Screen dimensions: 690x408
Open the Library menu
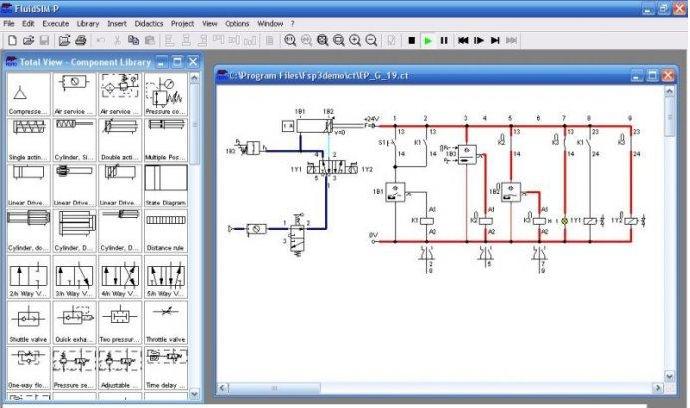click(88, 22)
